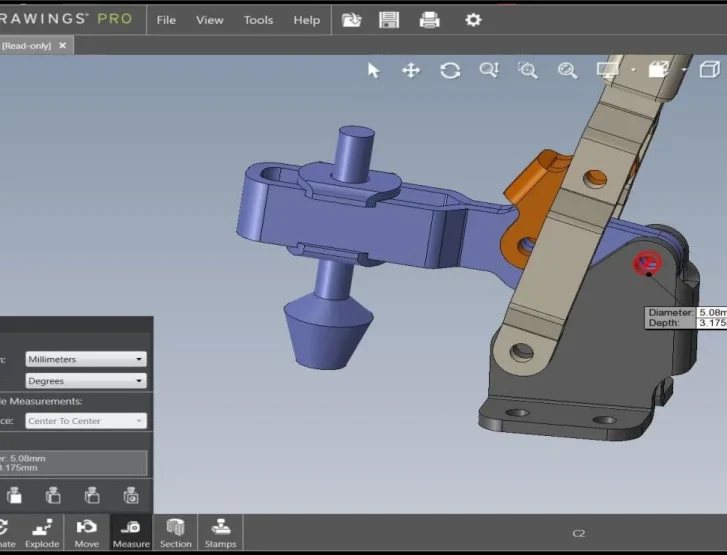Click the Animate tool at bottom-left

pyautogui.click(x=7, y=533)
